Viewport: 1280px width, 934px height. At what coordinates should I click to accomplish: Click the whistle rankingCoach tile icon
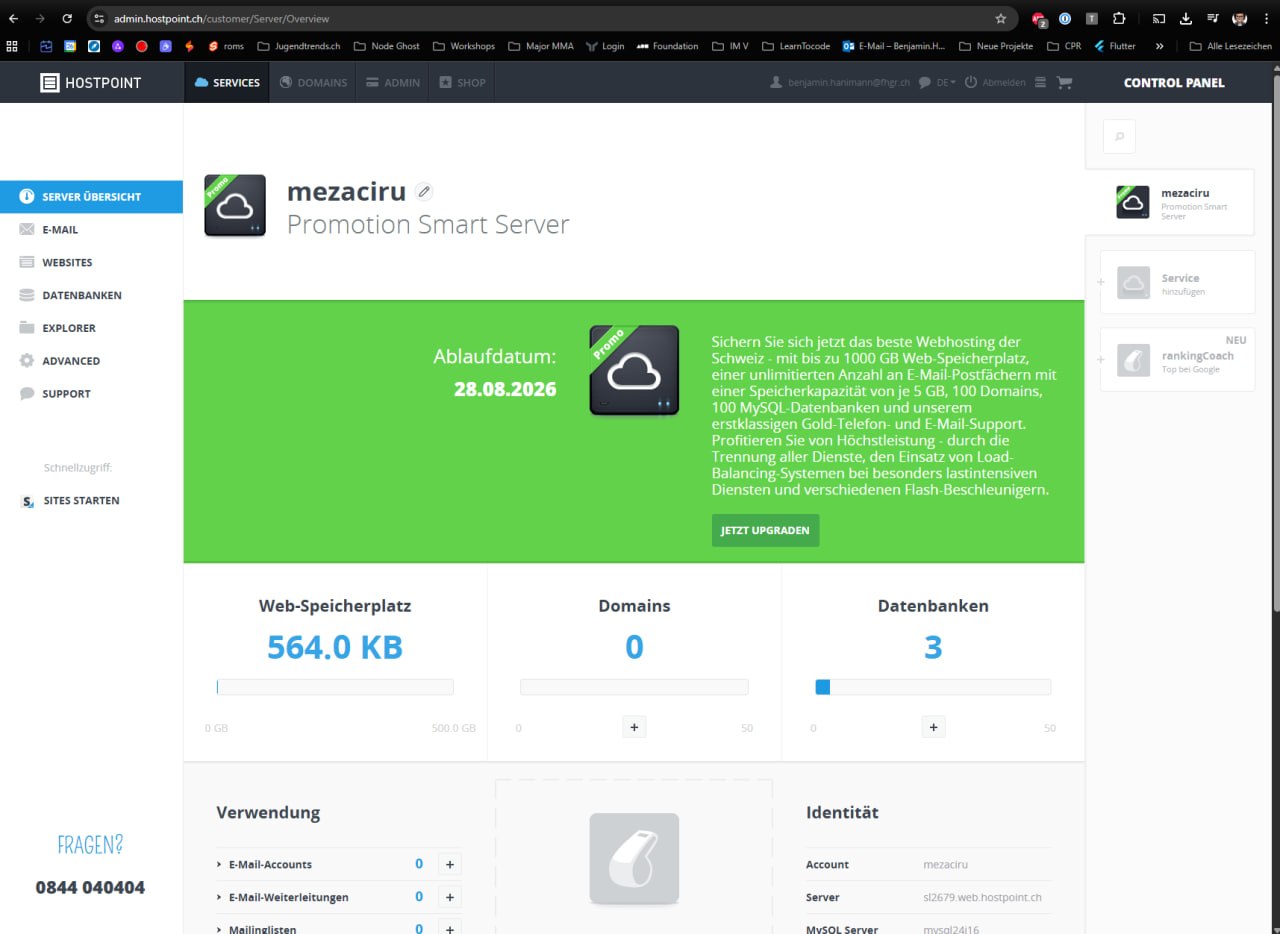pyautogui.click(x=1133, y=360)
